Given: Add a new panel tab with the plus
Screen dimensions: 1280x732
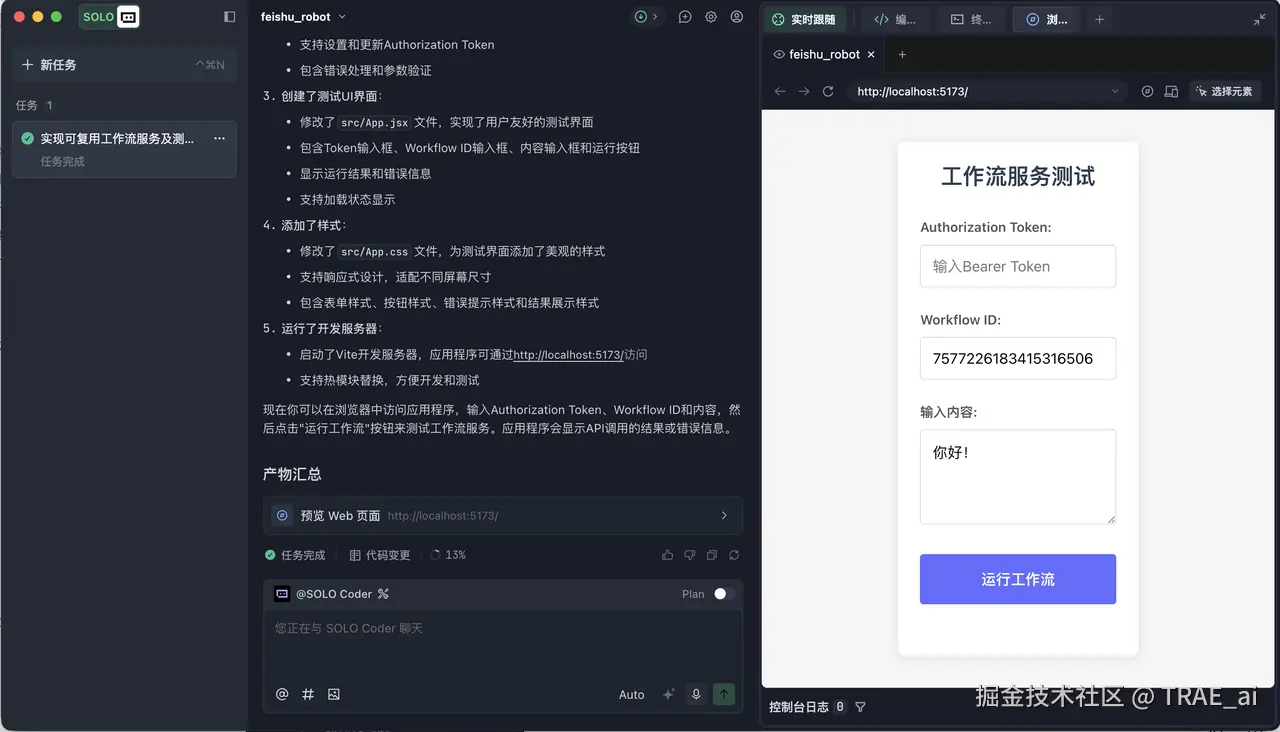Looking at the screenshot, I should click(x=1099, y=19).
